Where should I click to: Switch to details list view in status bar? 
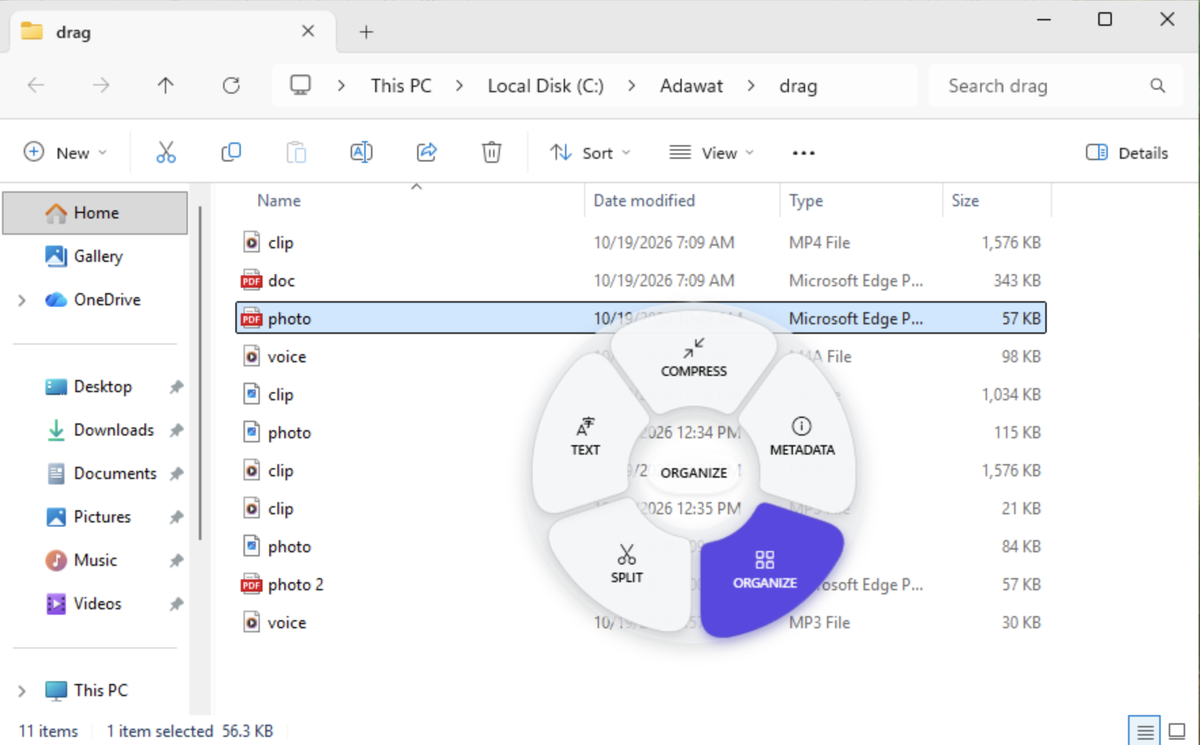[x=1146, y=731]
